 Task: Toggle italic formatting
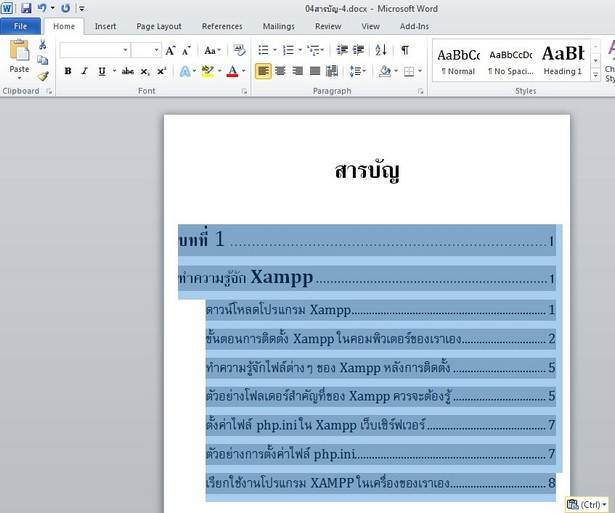tap(84, 71)
